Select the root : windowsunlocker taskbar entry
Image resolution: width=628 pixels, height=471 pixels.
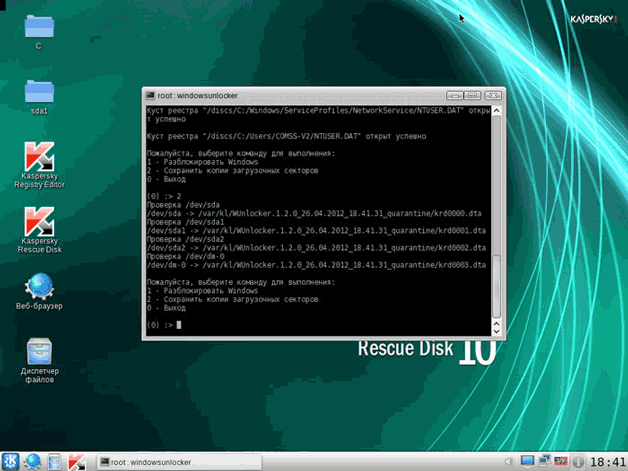pyautogui.click(x=179, y=462)
